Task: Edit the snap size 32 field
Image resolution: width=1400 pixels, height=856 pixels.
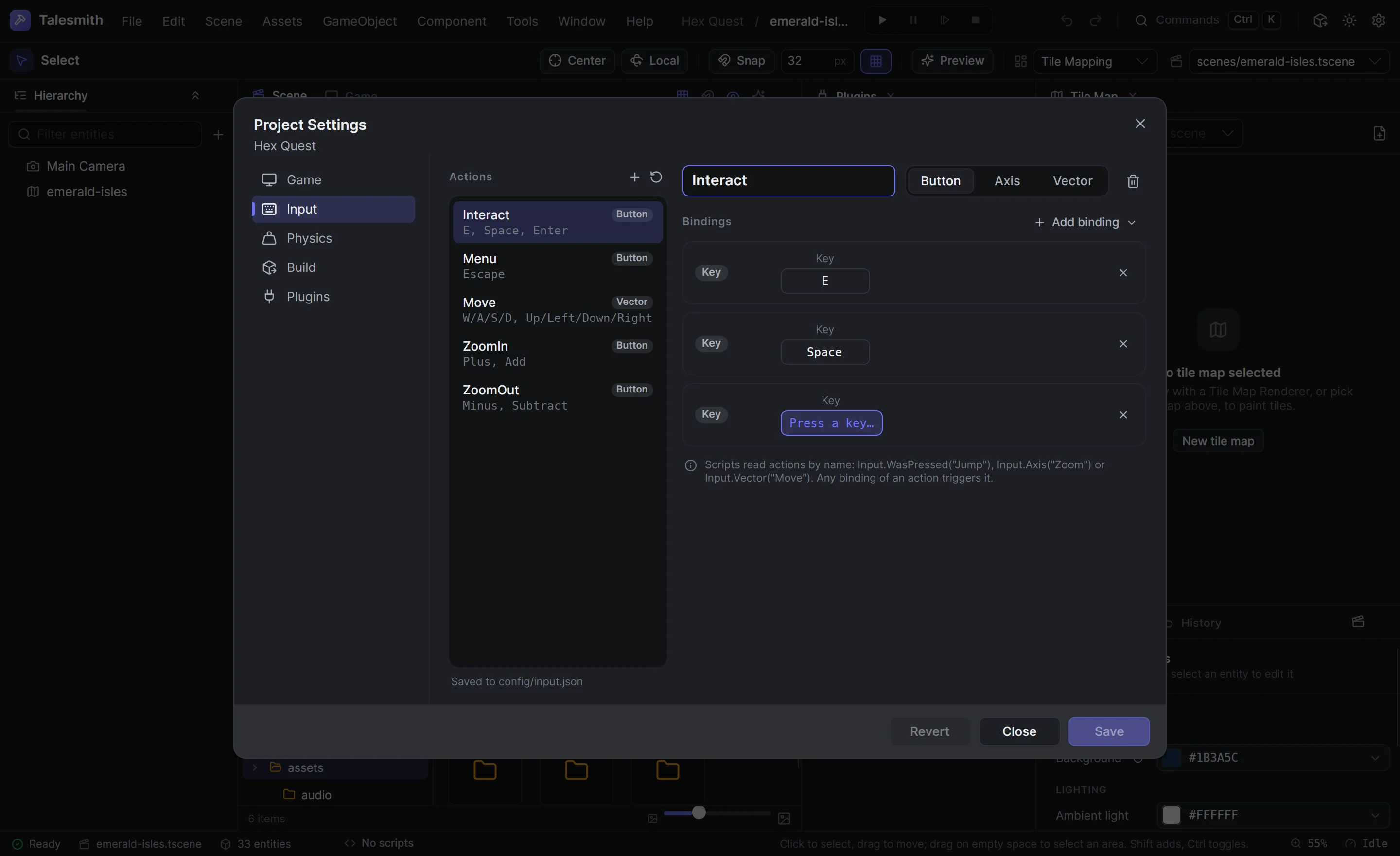Action: coord(817,61)
